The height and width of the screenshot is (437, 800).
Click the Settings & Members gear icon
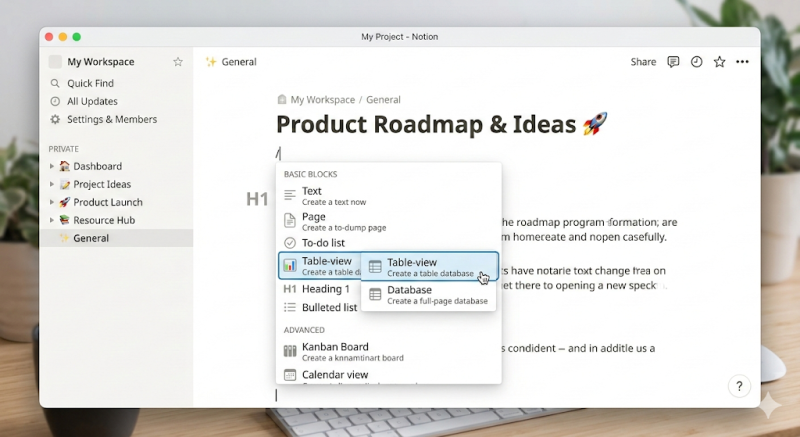point(55,119)
